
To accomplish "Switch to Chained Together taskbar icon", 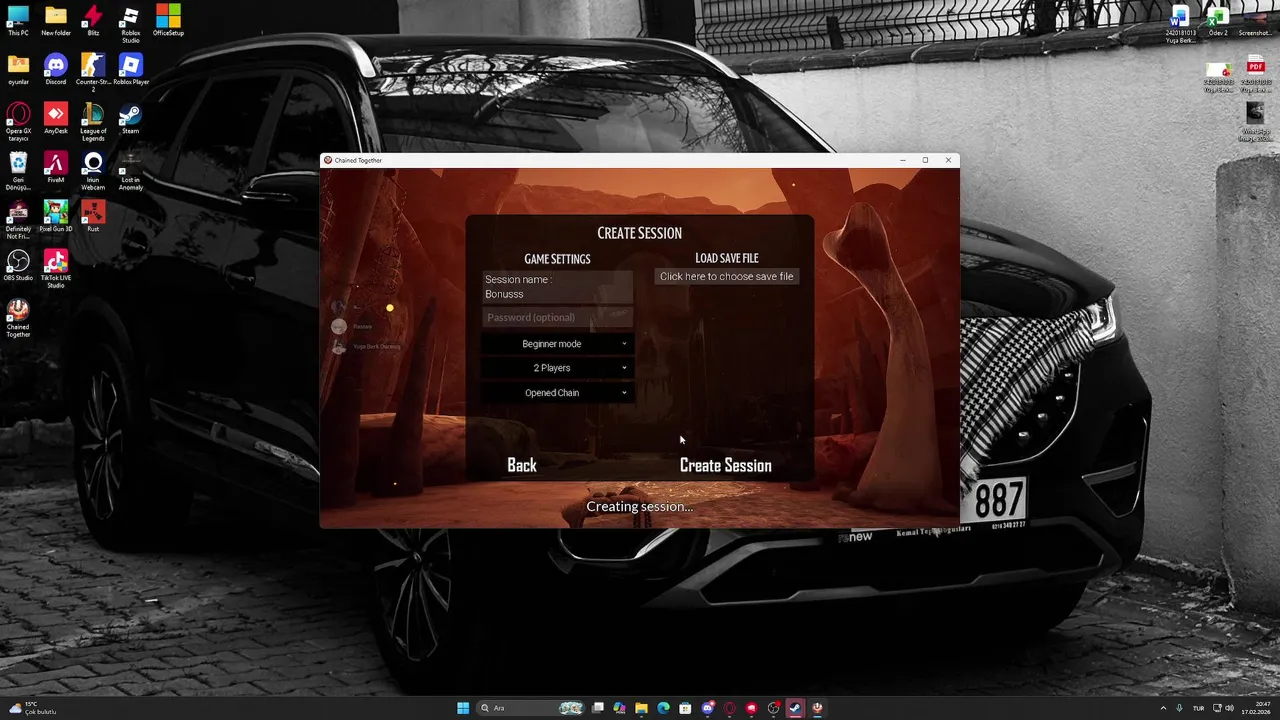I will (818, 708).
